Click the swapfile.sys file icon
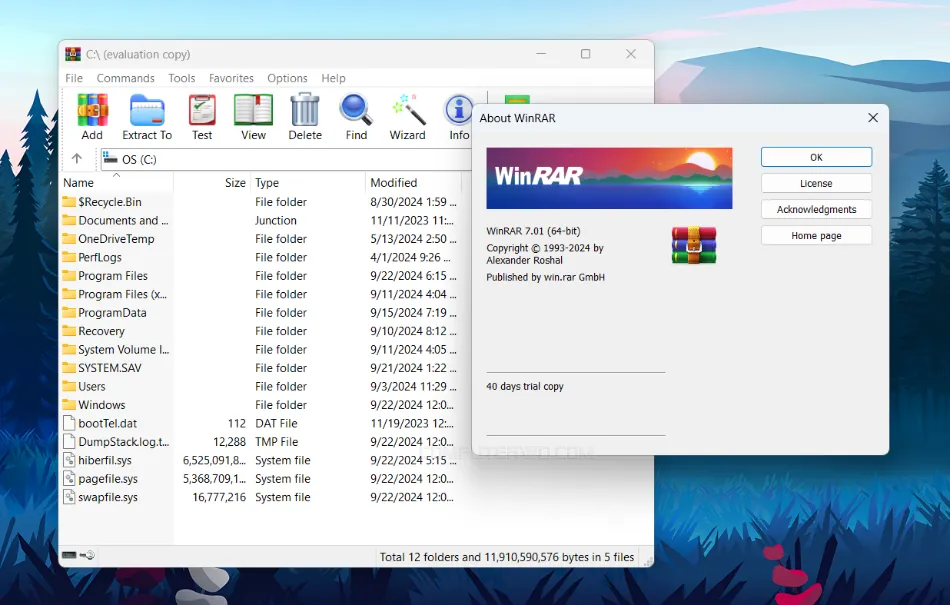Viewport: 950px width, 605px height. point(69,497)
